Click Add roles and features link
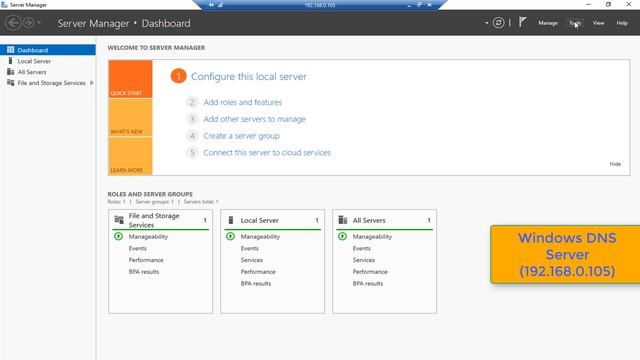The height and width of the screenshot is (360, 640). 243,102
